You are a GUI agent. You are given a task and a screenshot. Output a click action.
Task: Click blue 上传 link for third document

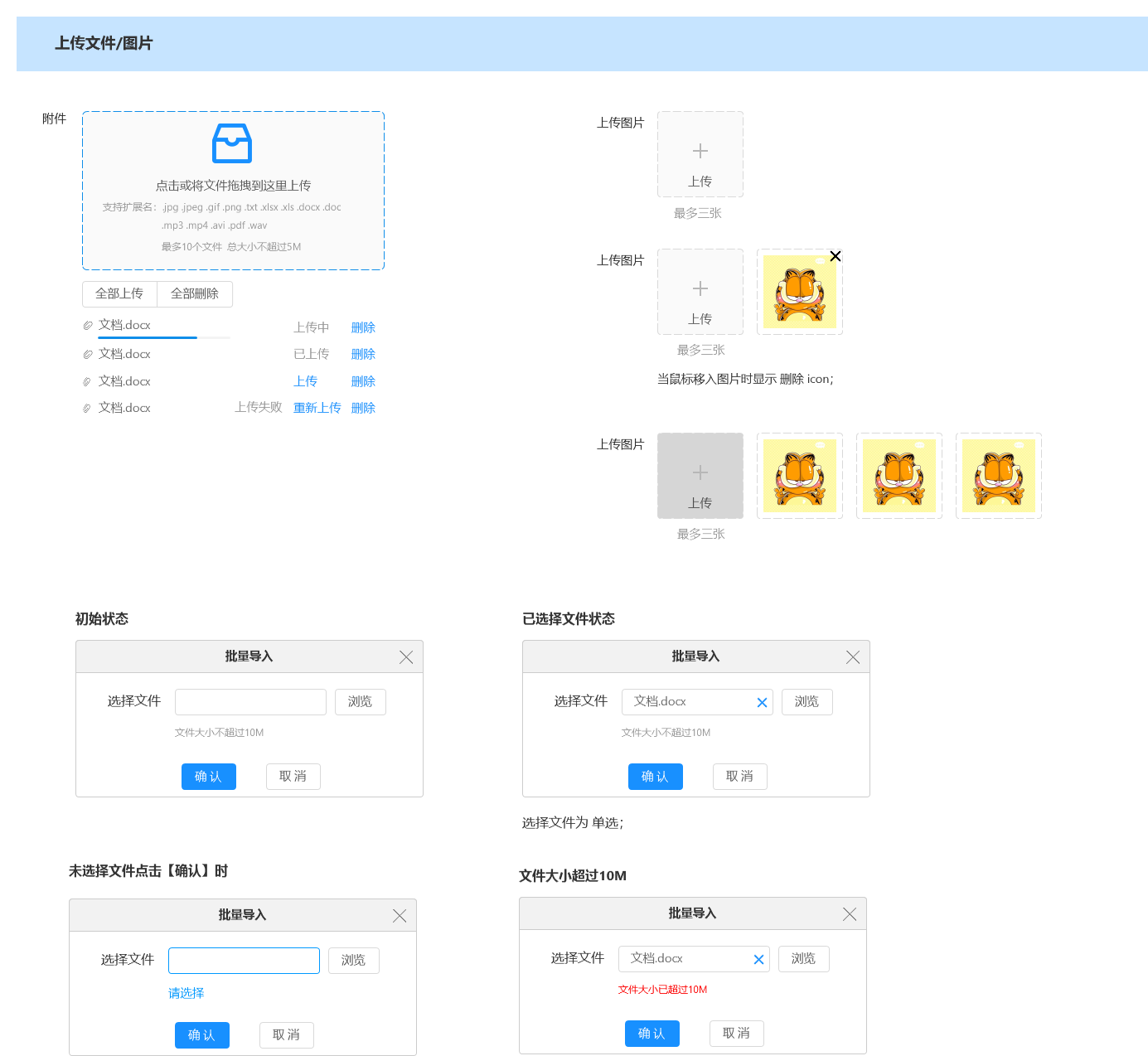305,381
